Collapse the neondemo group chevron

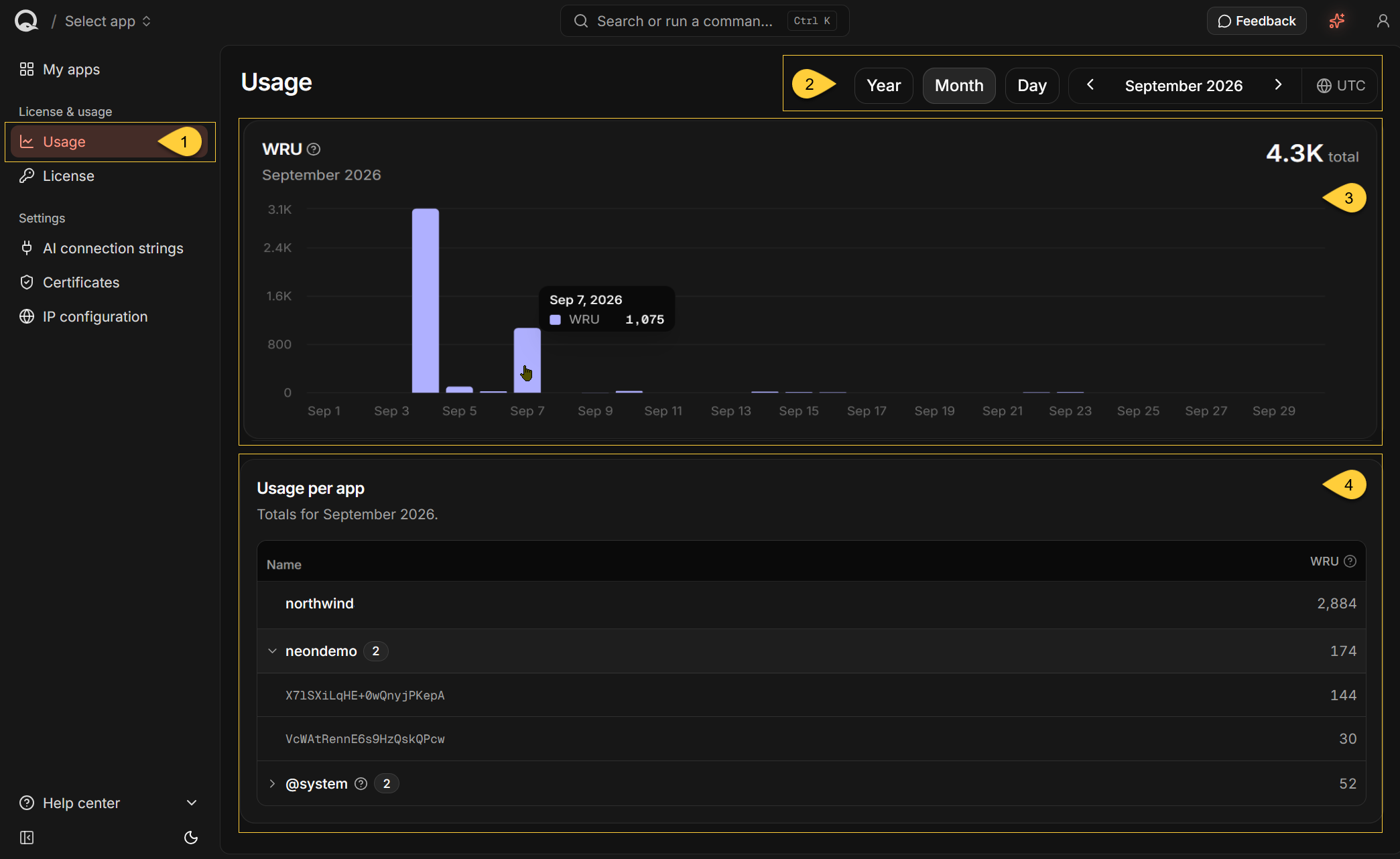click(272, 651)
